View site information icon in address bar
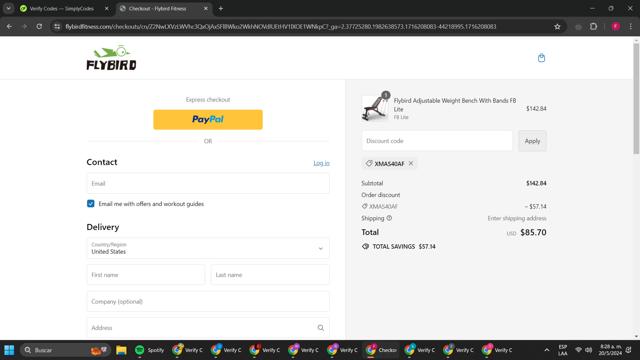640x360 pixels. coord(57,27)
